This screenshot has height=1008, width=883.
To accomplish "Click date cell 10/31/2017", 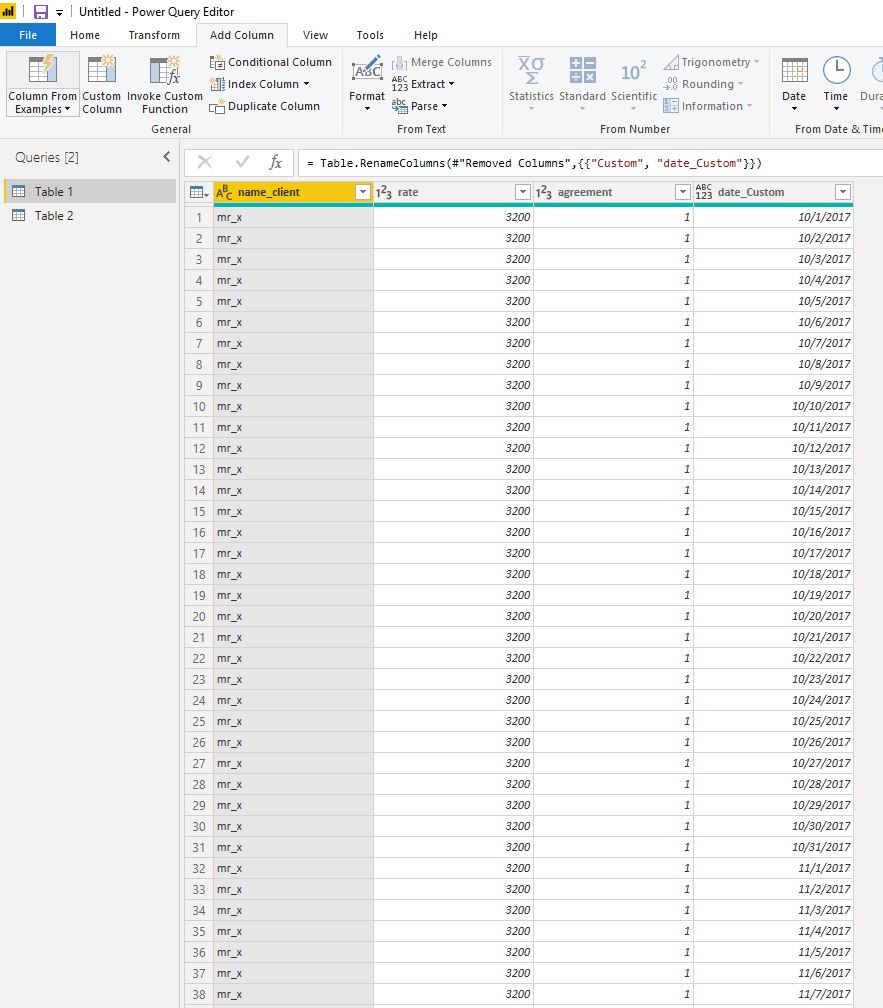I will (x=773, y=847).
